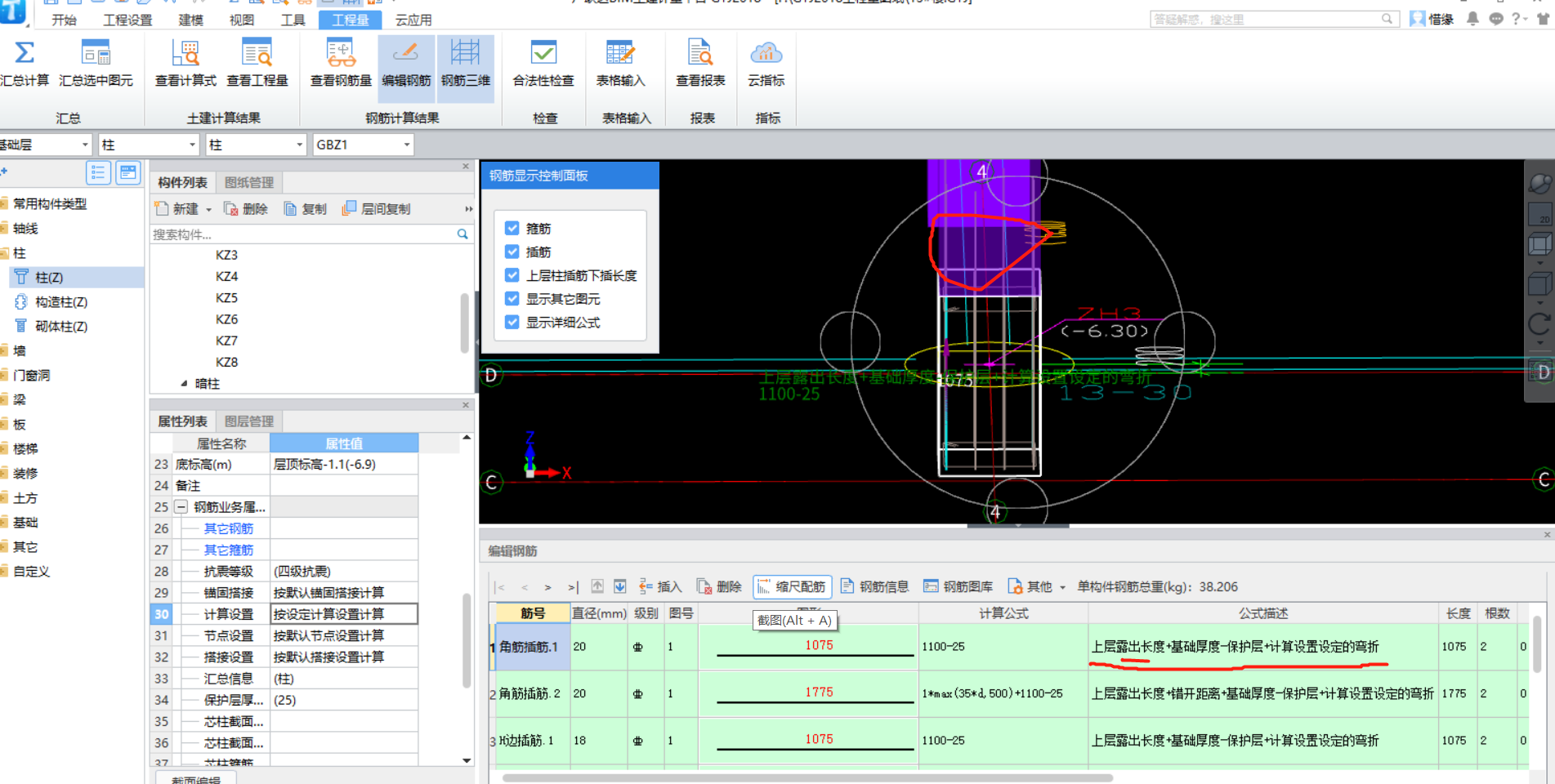Run 合法性检查
Image resolution: width=1555 pixels, height=784 pixels.
pyautogui.click(x=543, y=64)
